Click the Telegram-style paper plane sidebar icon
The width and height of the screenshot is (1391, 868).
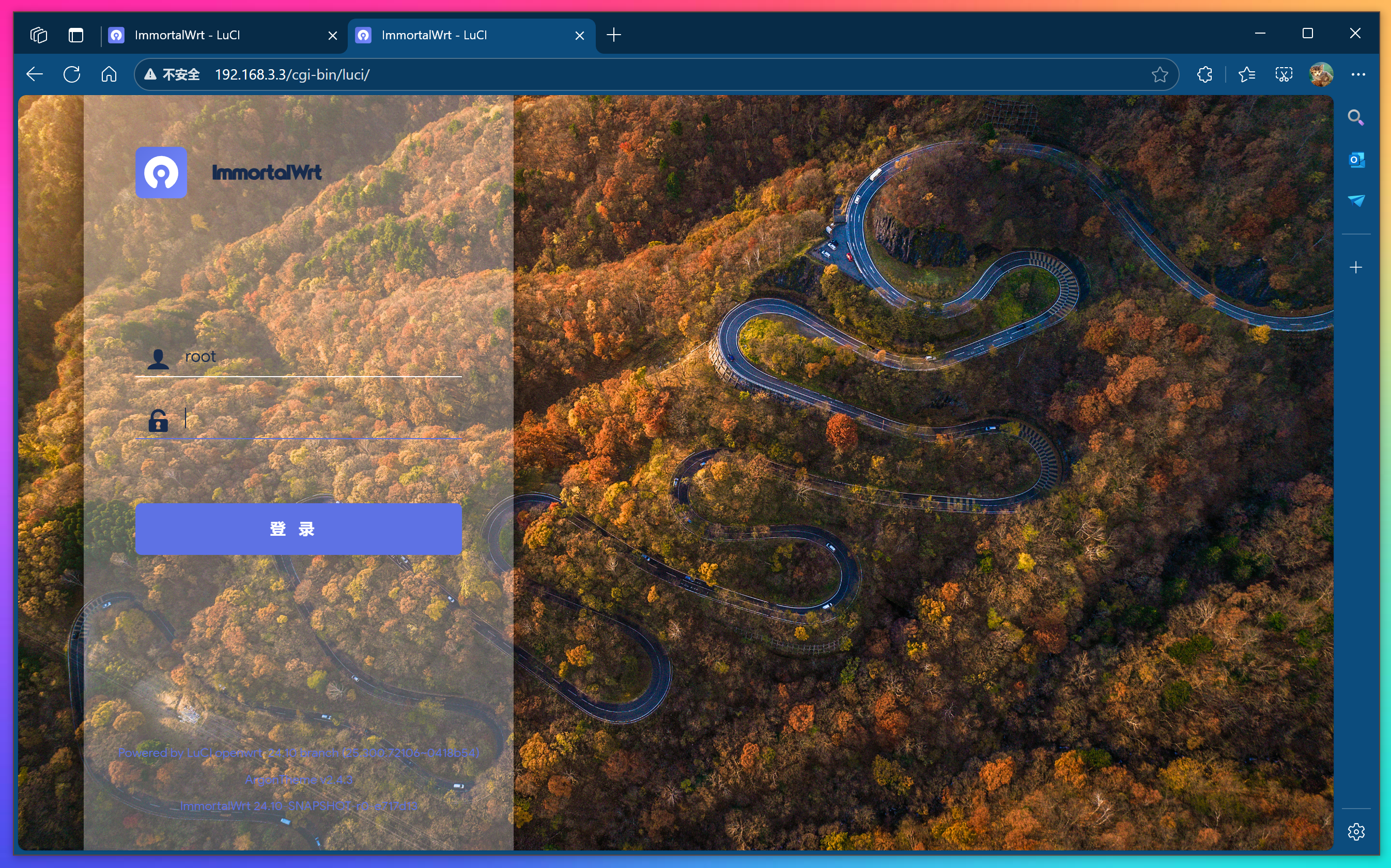(1356, 200)
